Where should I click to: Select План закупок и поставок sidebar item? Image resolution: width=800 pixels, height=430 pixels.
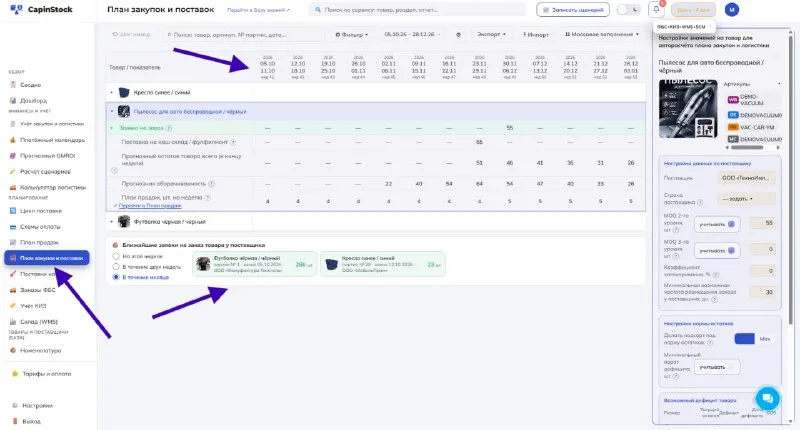[47, 258]
